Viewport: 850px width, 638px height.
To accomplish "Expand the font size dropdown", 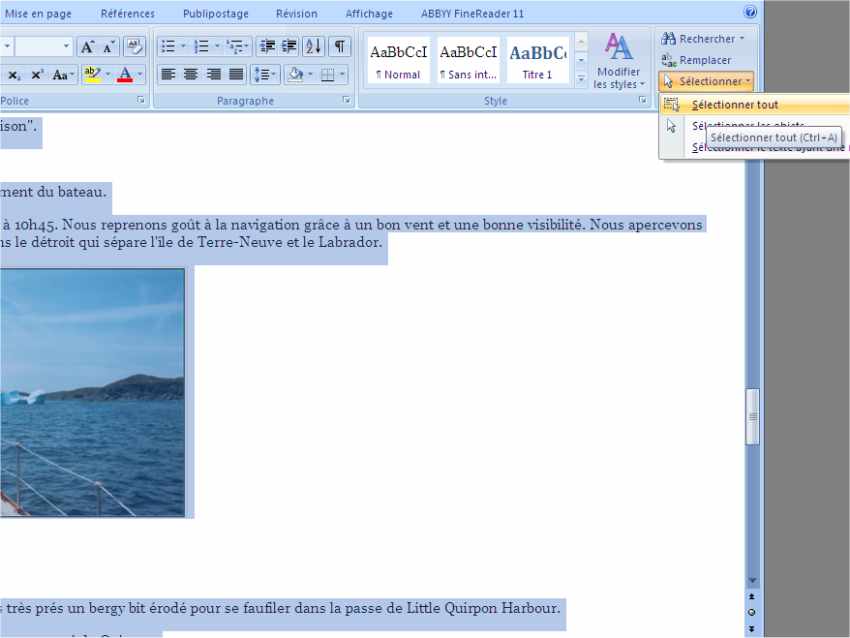I will click(x=66, y=47).
